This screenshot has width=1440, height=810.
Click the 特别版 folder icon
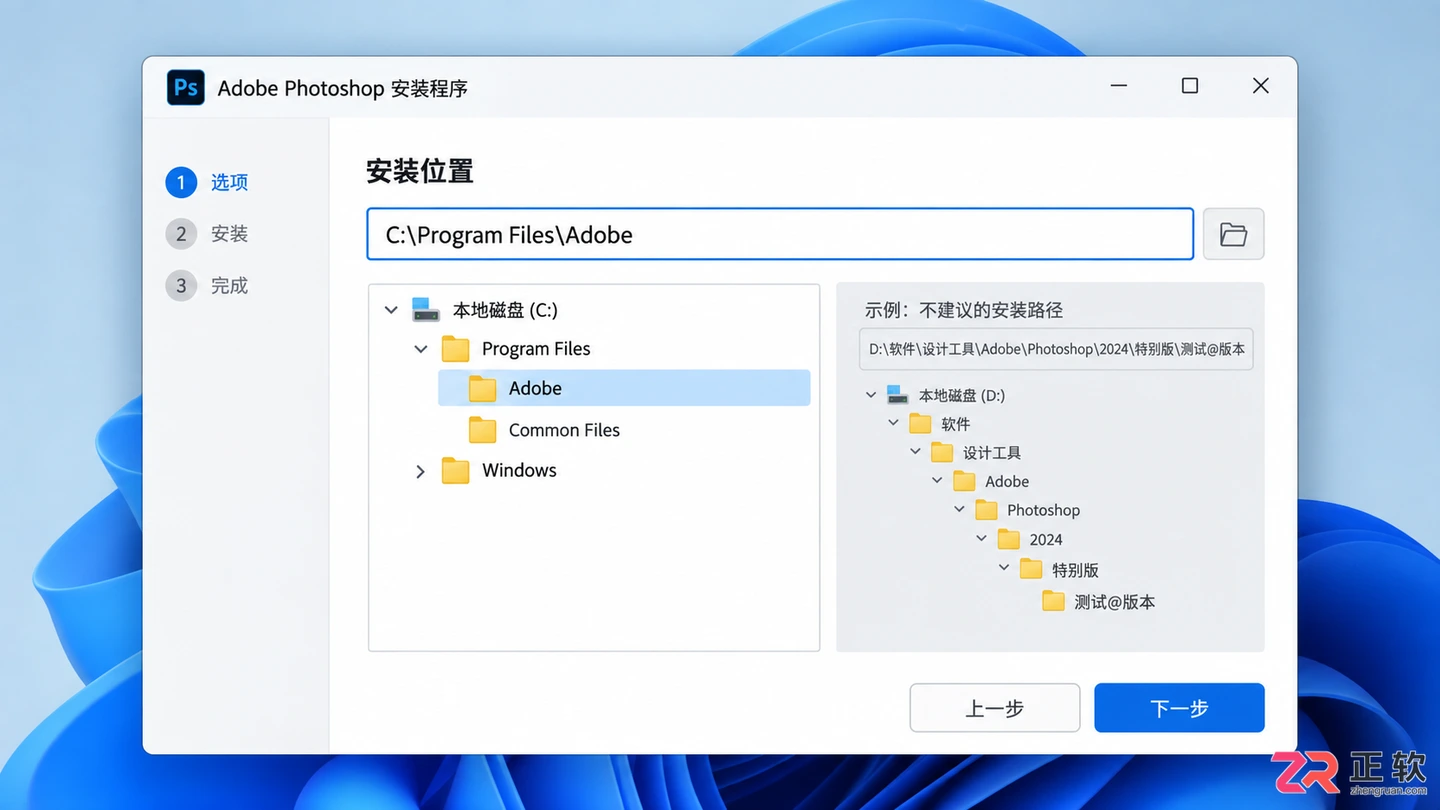[1031, 570]
